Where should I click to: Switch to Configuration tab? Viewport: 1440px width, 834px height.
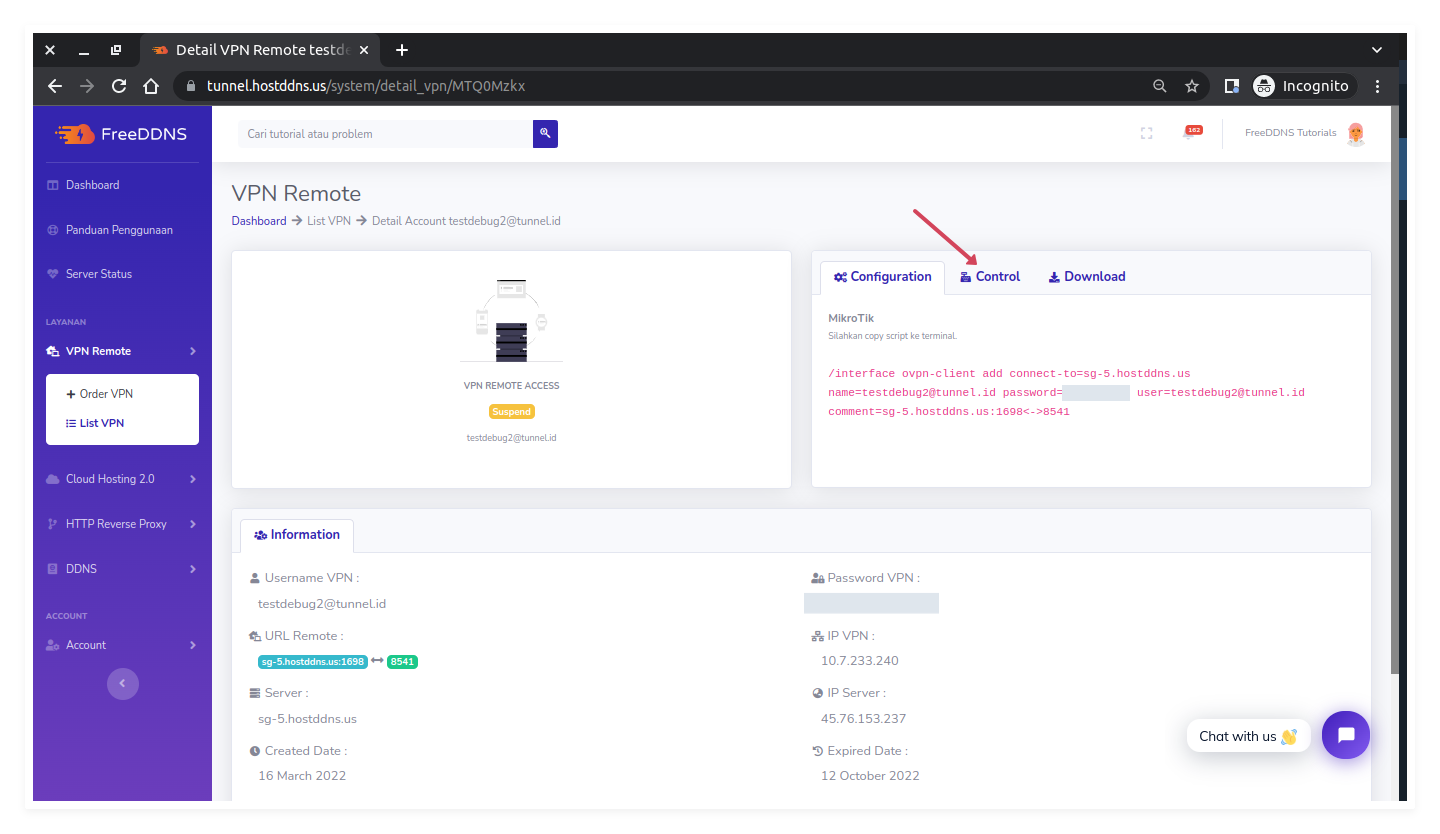click(882, 277)
